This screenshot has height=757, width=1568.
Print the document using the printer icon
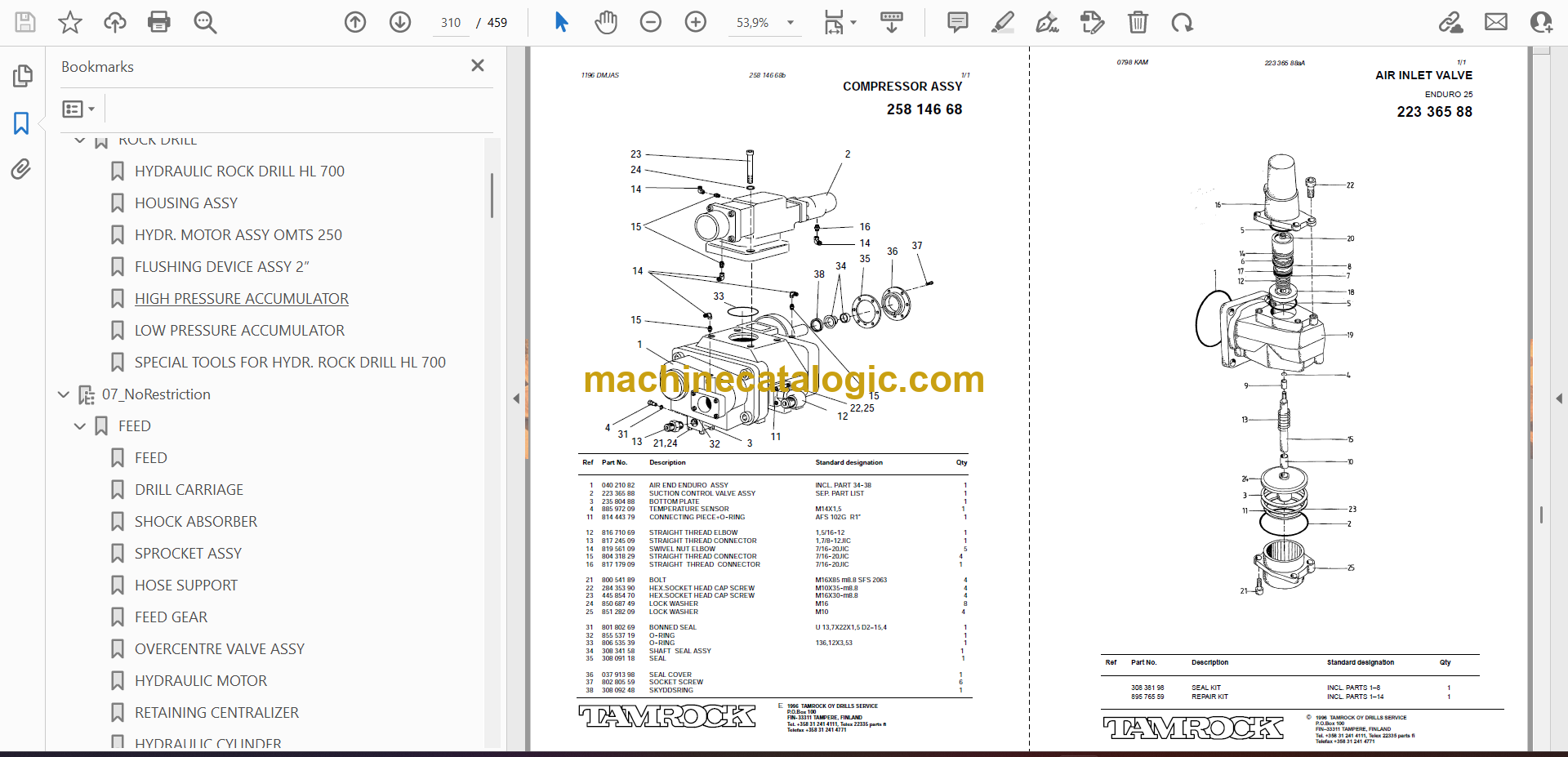pyautogui.click(x=159, y=22)
